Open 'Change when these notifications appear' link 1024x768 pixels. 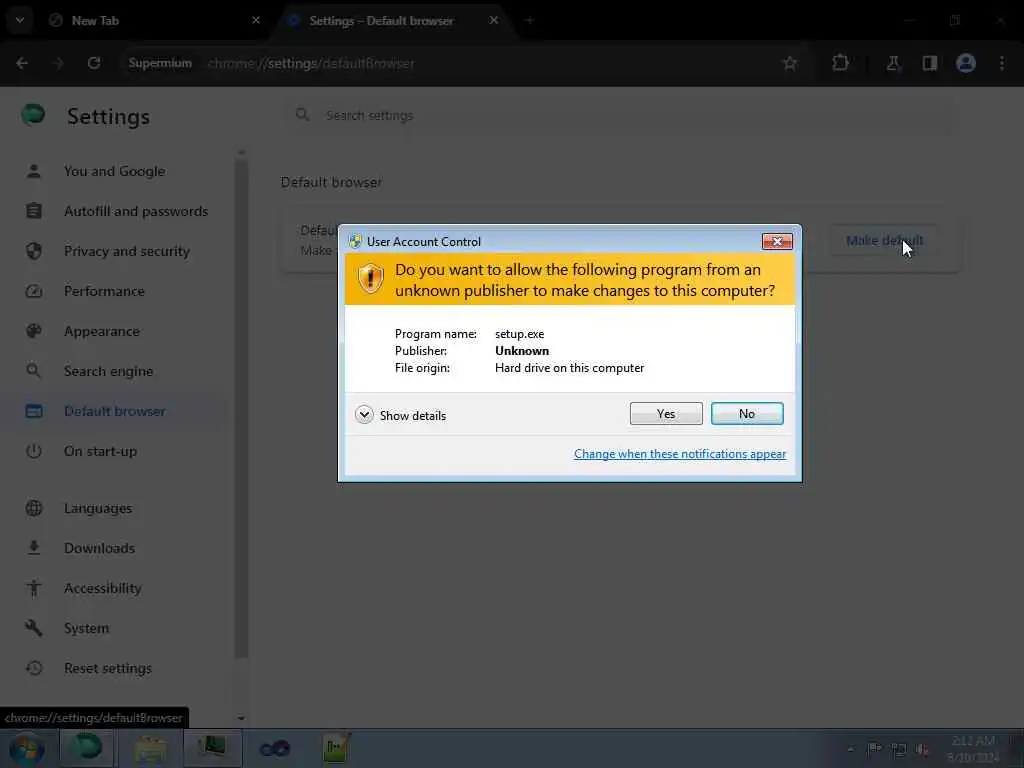(679, 454)
